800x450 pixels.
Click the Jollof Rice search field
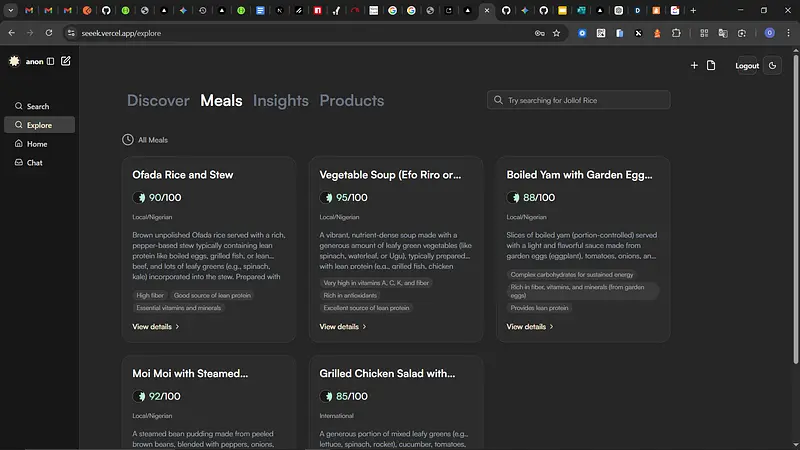coord(585,100)
